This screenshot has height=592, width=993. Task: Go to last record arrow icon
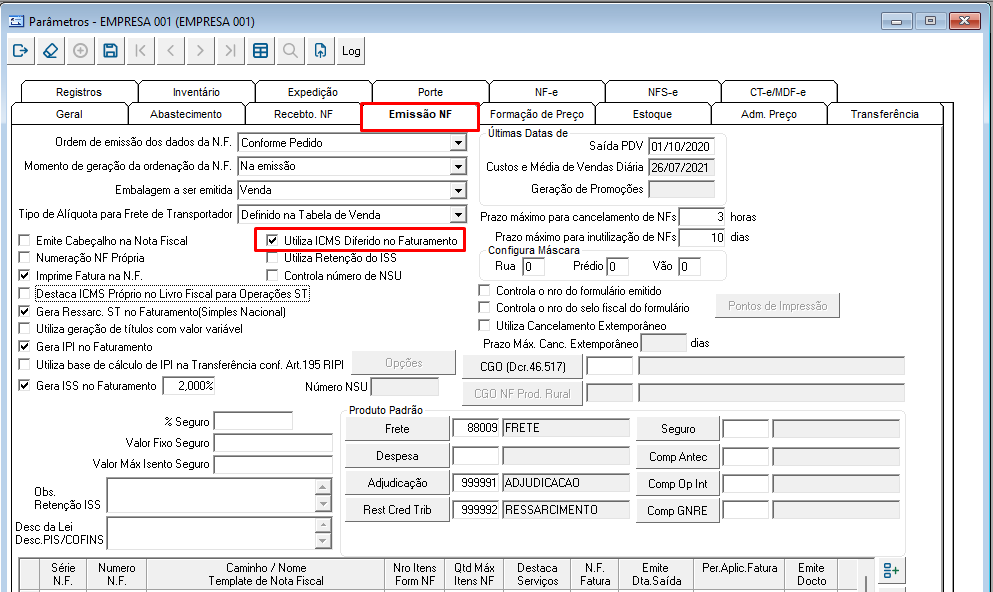click(x=231, y=51)
